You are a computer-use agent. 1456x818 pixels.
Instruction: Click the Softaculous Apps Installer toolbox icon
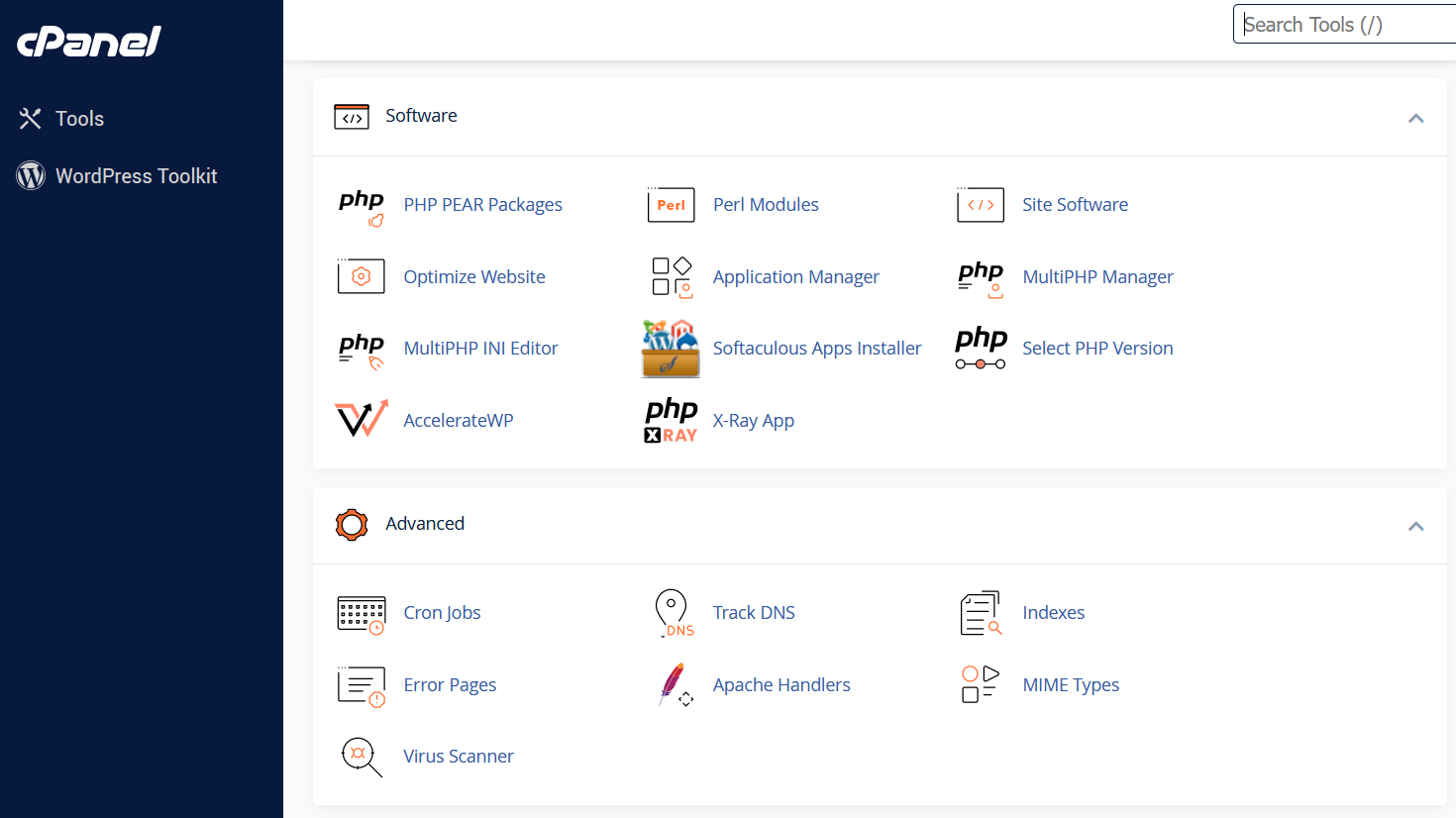click(x=671, y=349)
